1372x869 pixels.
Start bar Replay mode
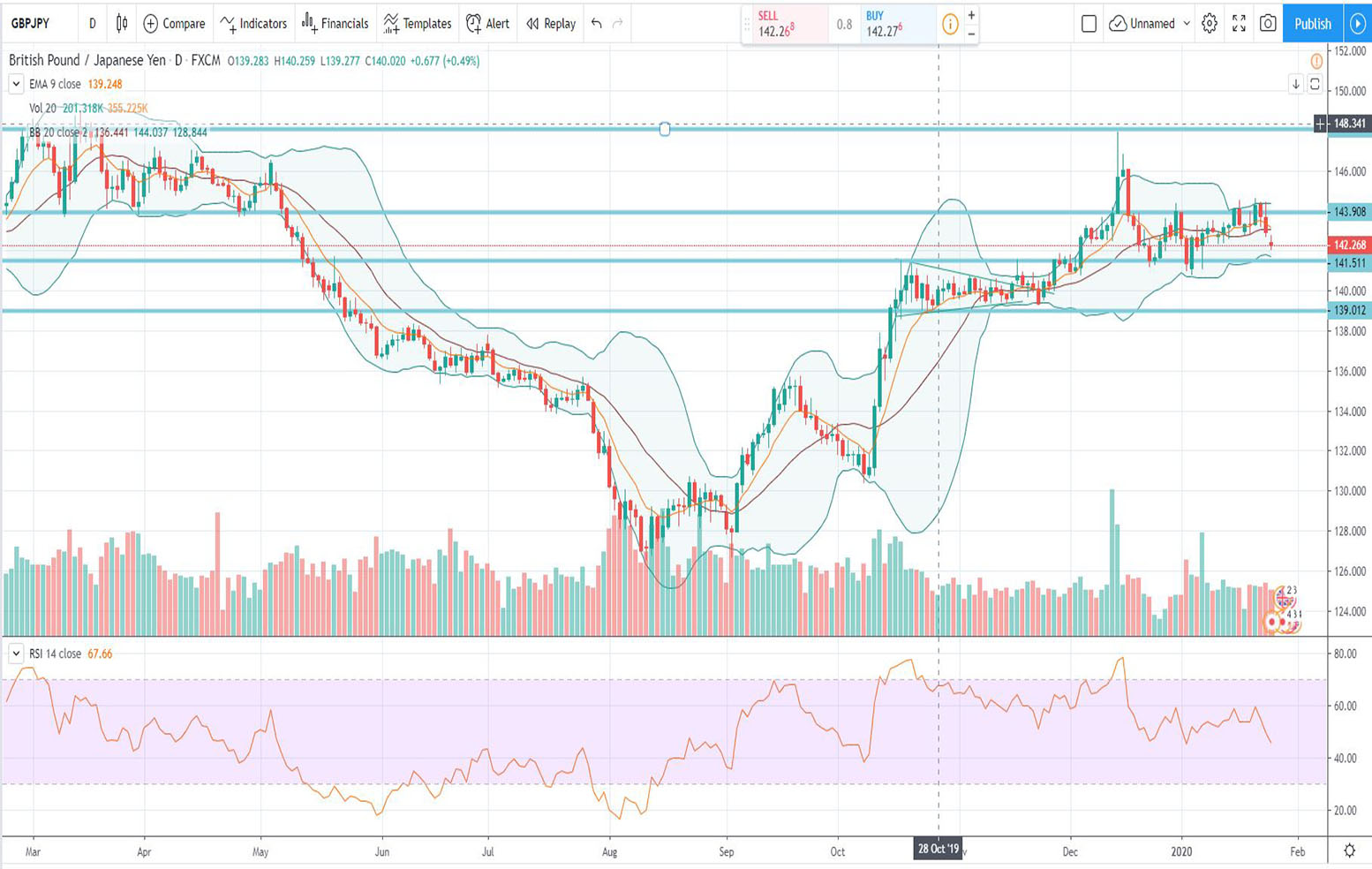click(549, 24)
